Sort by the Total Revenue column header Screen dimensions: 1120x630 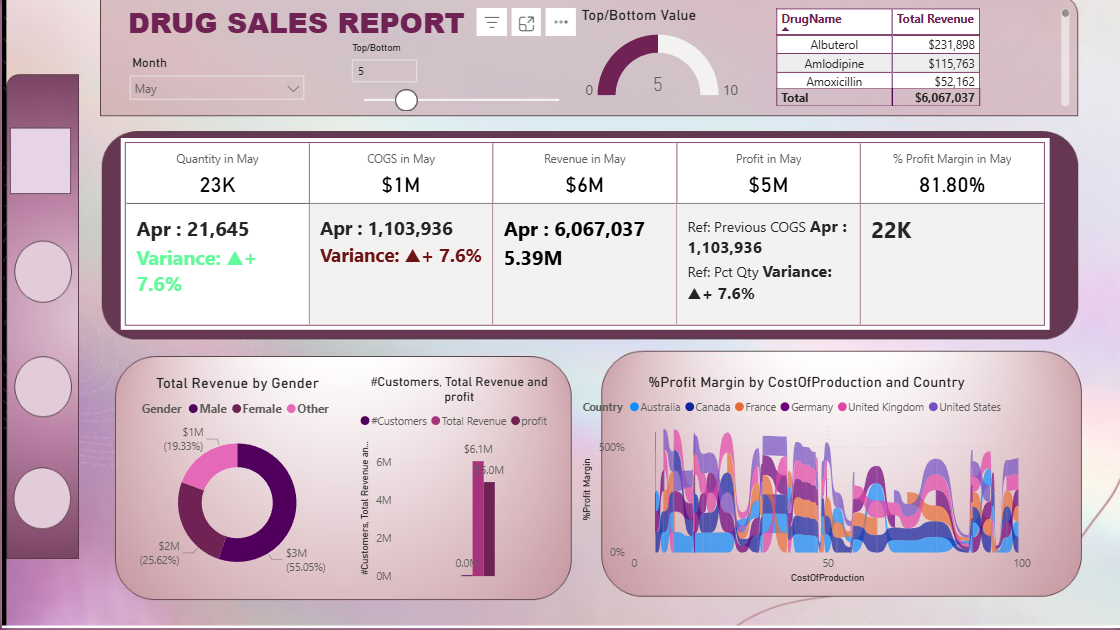coord(935,21)
